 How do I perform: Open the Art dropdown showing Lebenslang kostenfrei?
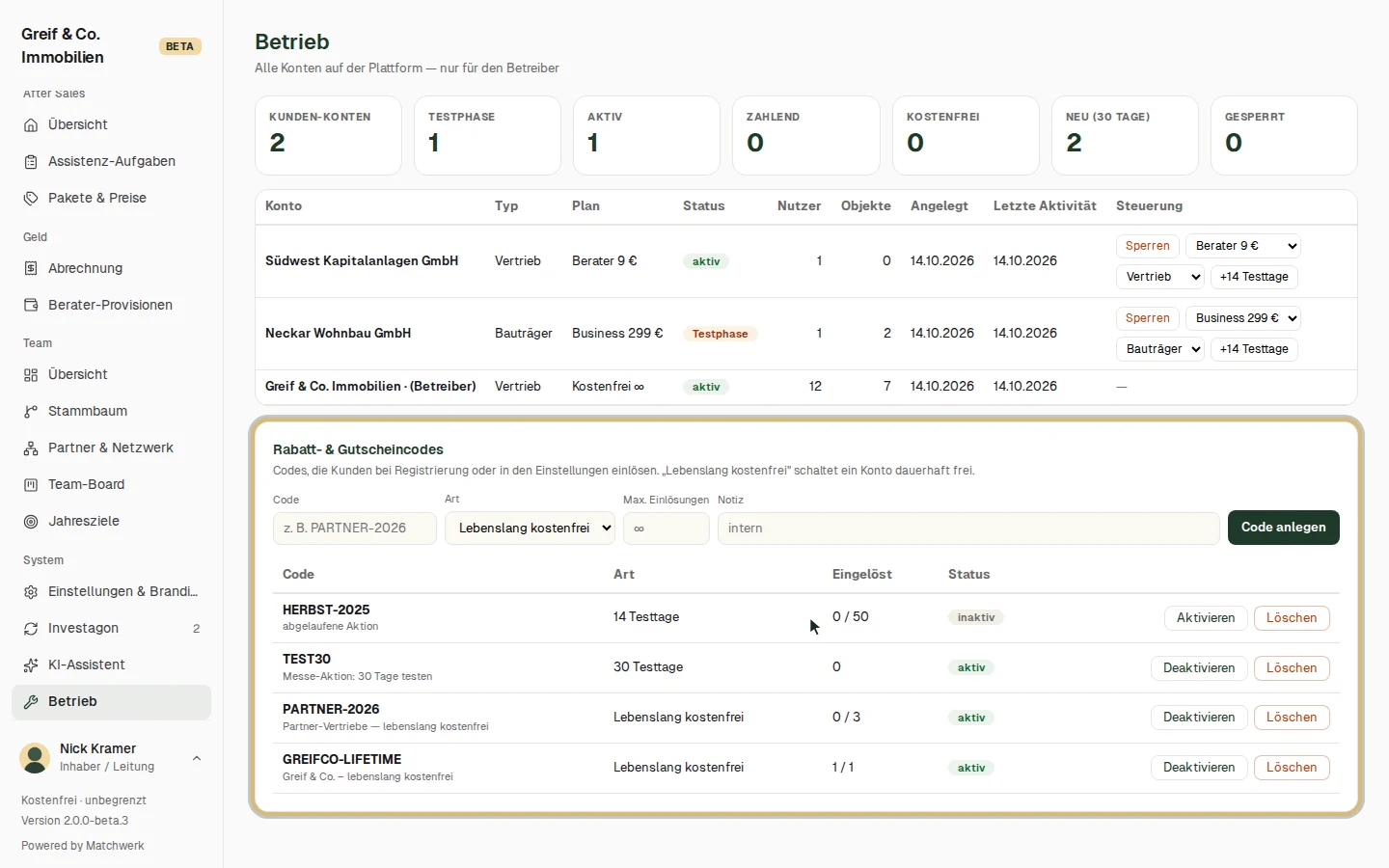pos(530,529)
